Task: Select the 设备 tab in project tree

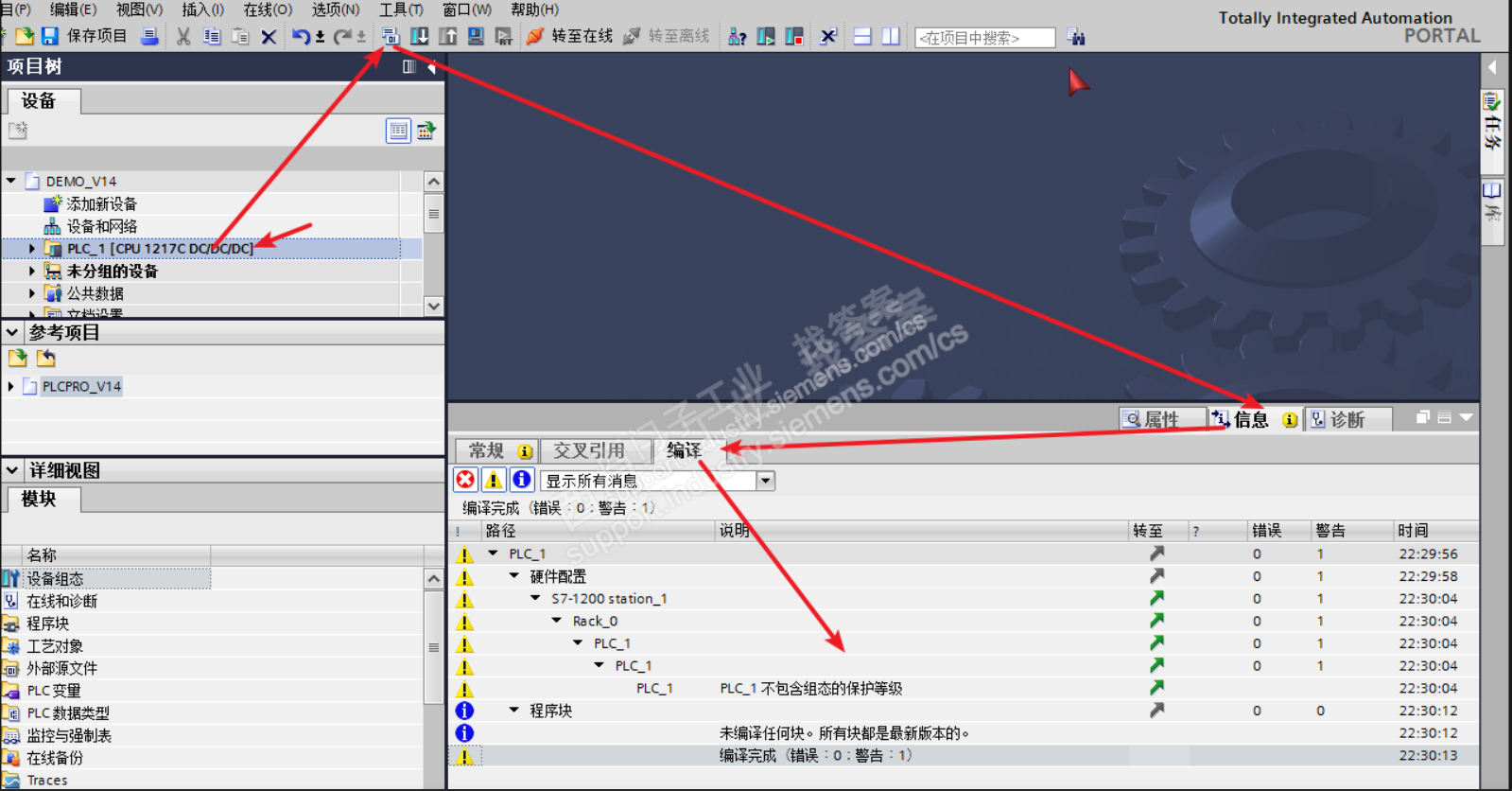Action: click(x=43, y=100)
